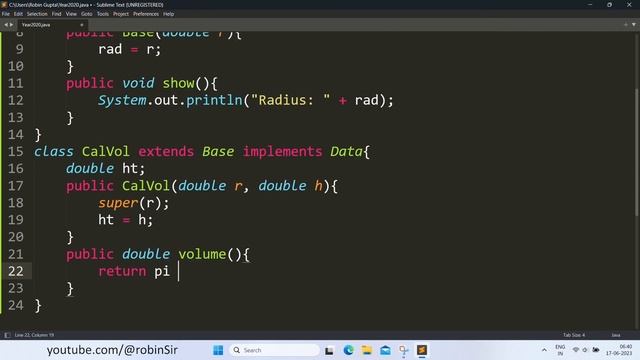Switch to Sublime Text taskbar icon
Viewport: 640px width, 360px height.
(422, 350)
